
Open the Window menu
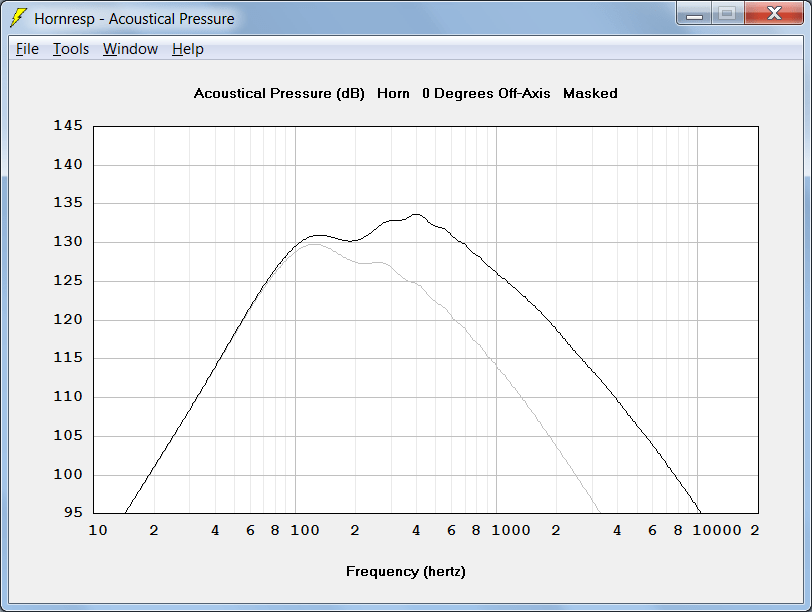[130, 49]
